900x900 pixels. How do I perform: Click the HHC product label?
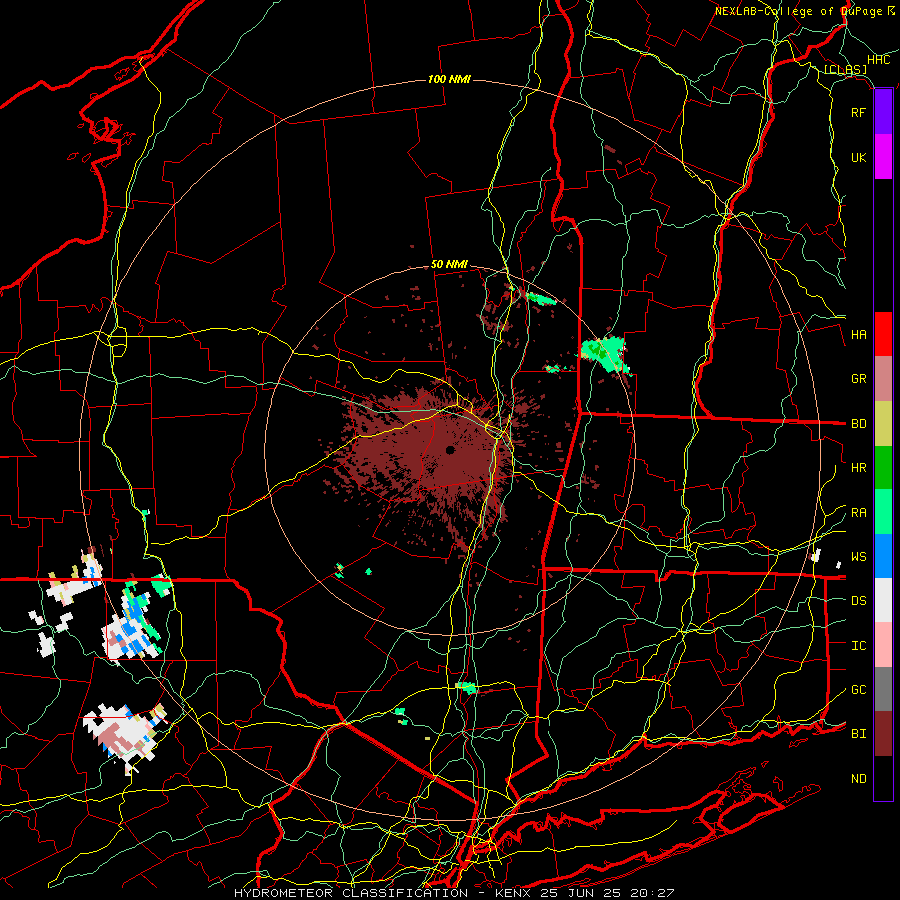[x=878, y=60]
